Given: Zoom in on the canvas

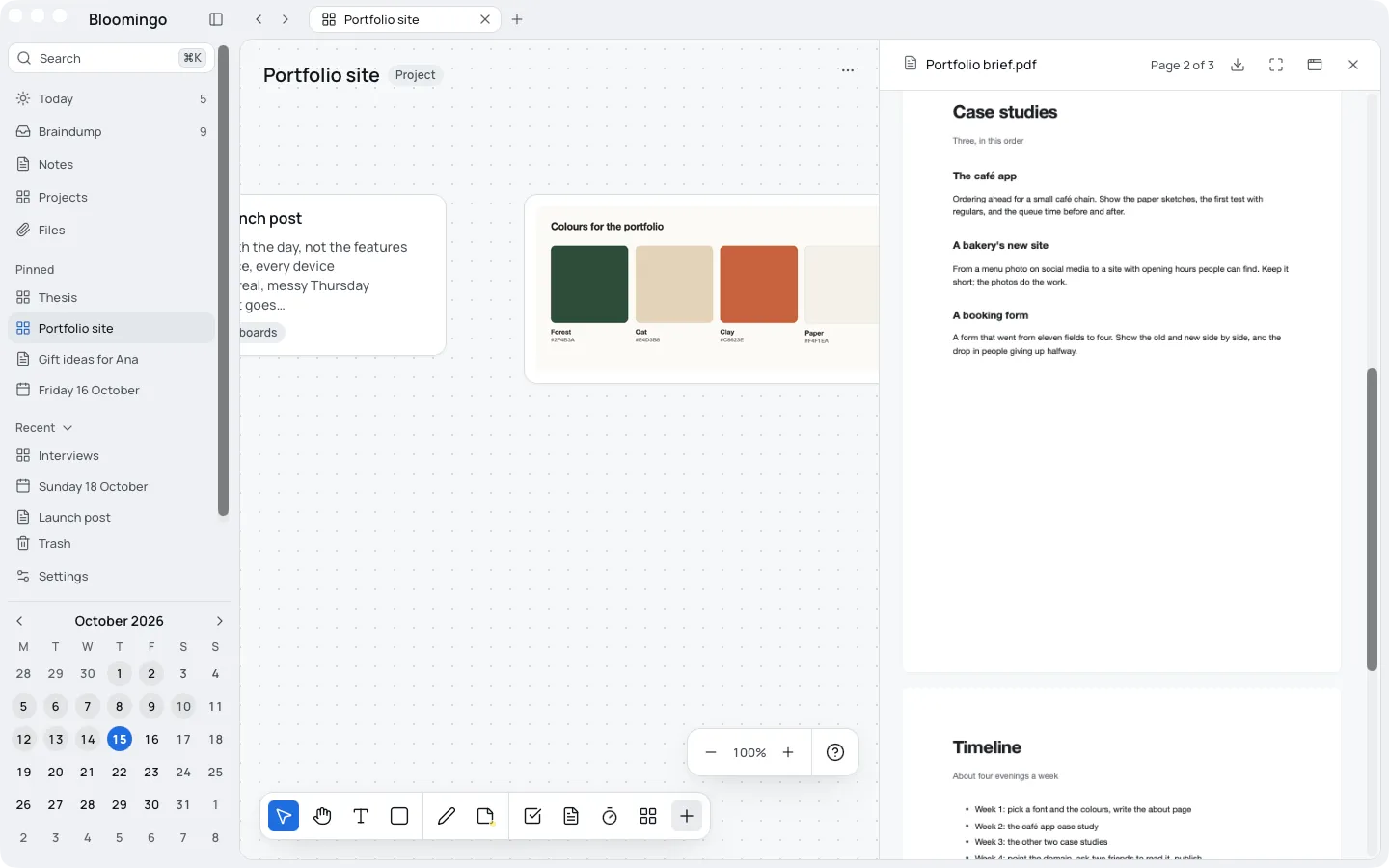Looking at the screenshot, I should tap(788, 752).
